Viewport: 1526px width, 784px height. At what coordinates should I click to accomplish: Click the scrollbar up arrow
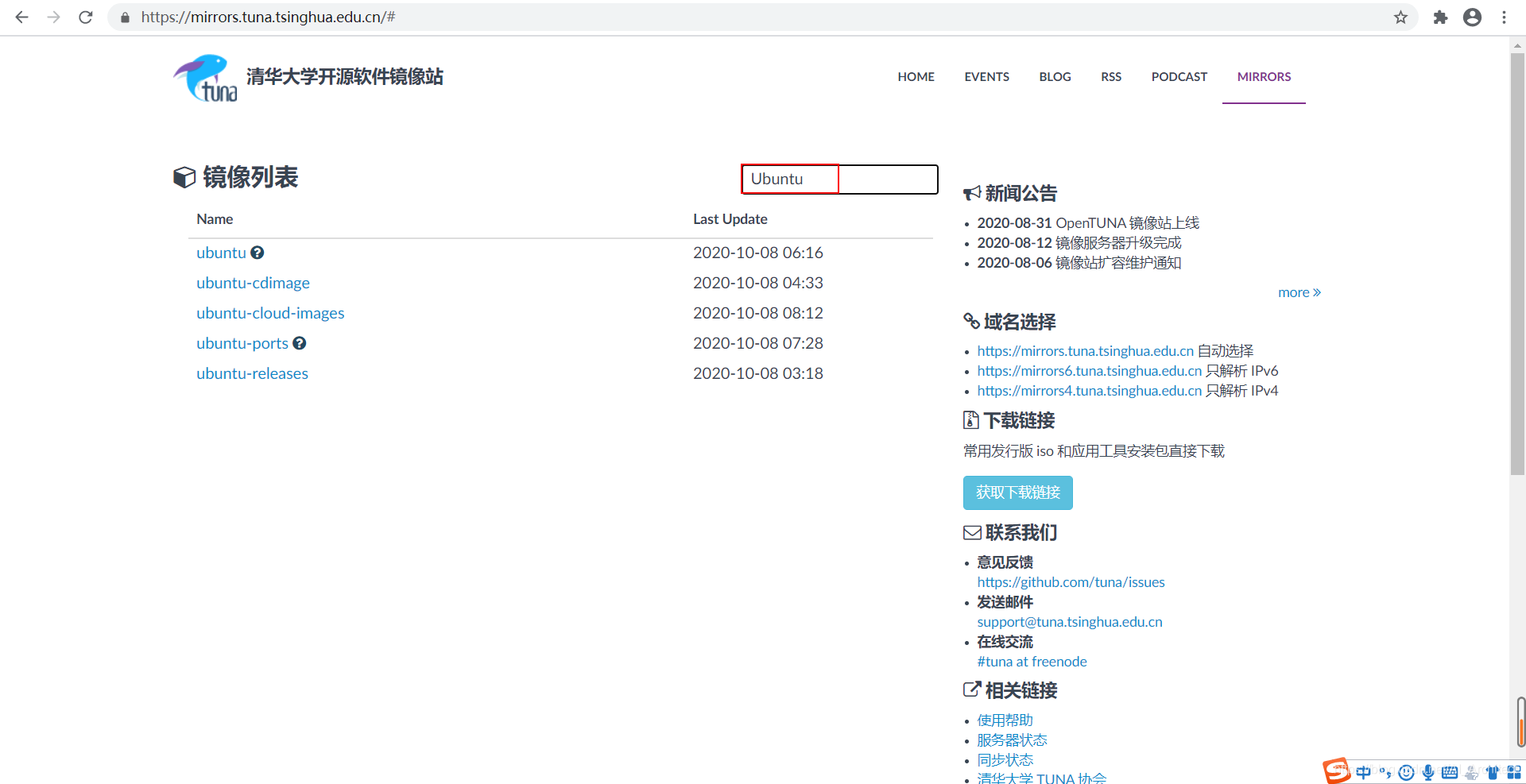[x=1517, y=44]
